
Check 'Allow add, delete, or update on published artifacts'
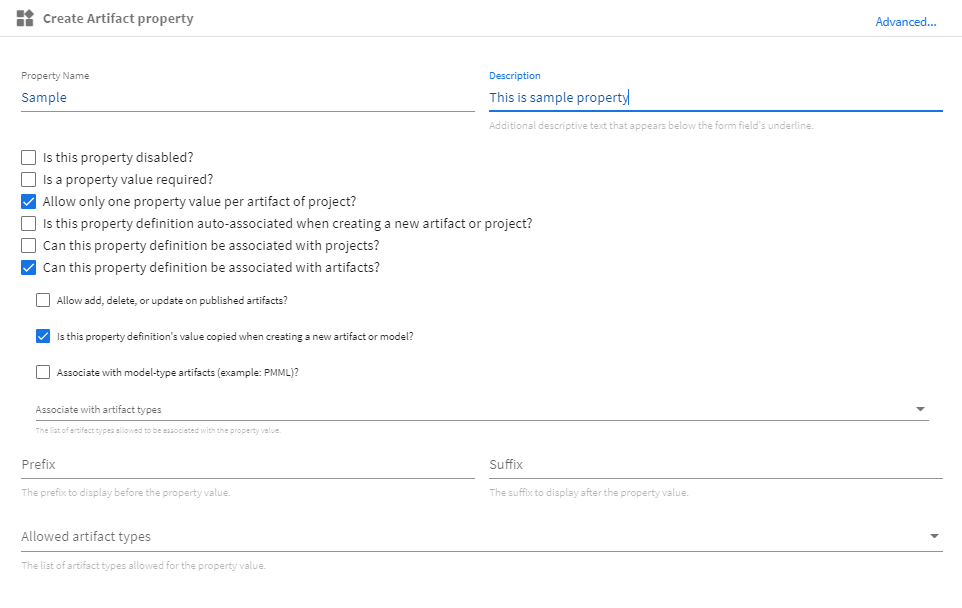point(43,300)
